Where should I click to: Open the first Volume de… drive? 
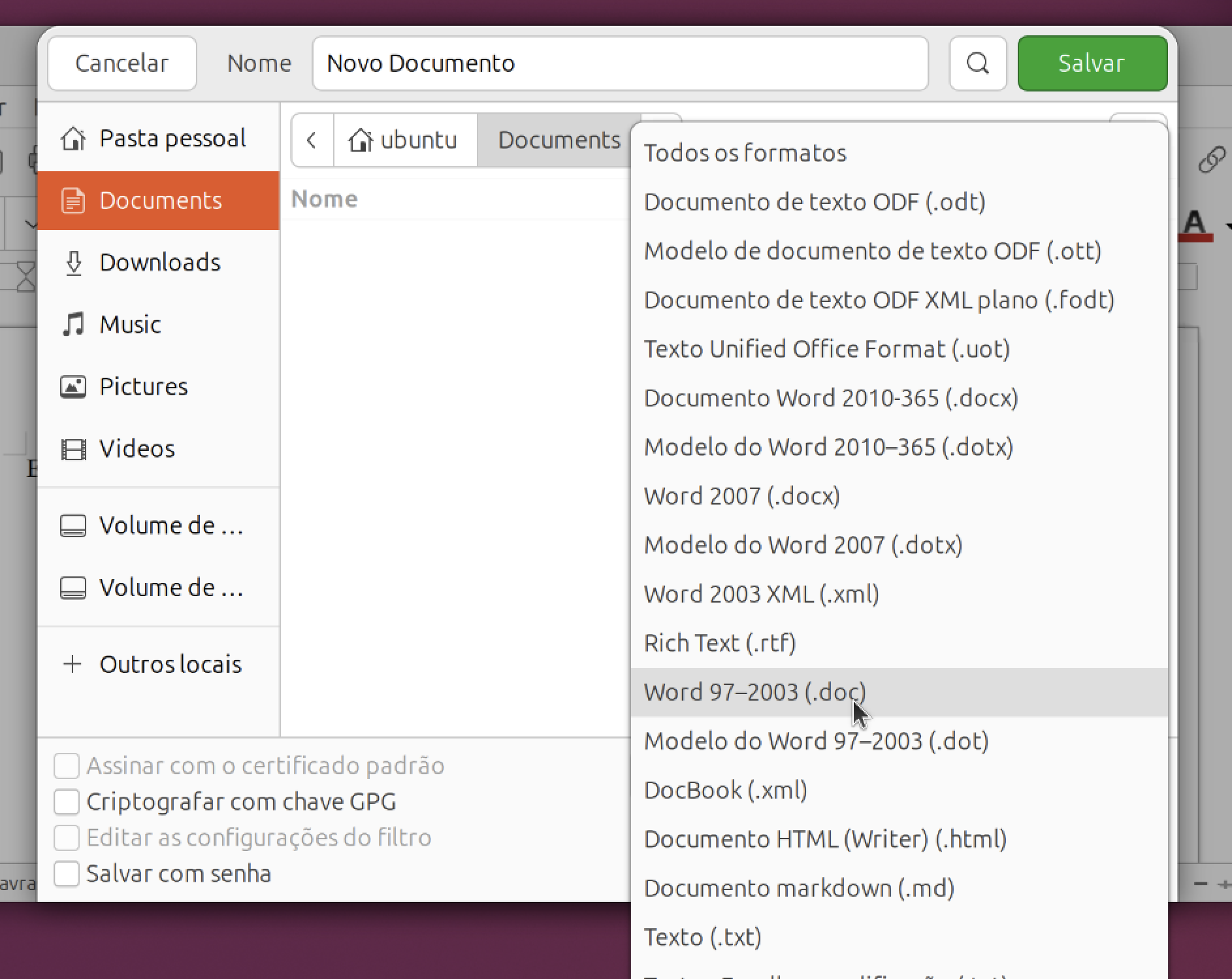coord(158,525)
